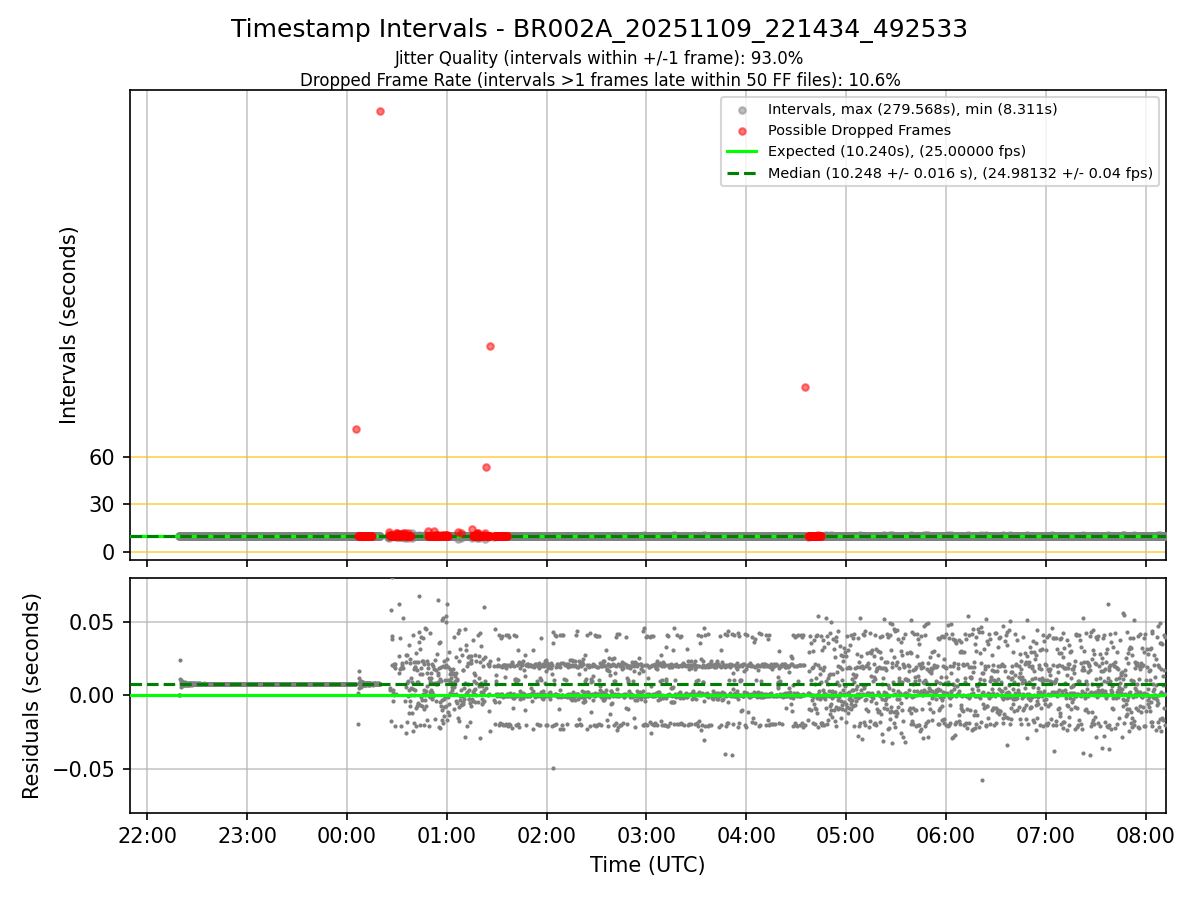1200x900 pixels.
Task: Click the 'Jitter Quality' subtitle line
Action: (x=599, y=58)
